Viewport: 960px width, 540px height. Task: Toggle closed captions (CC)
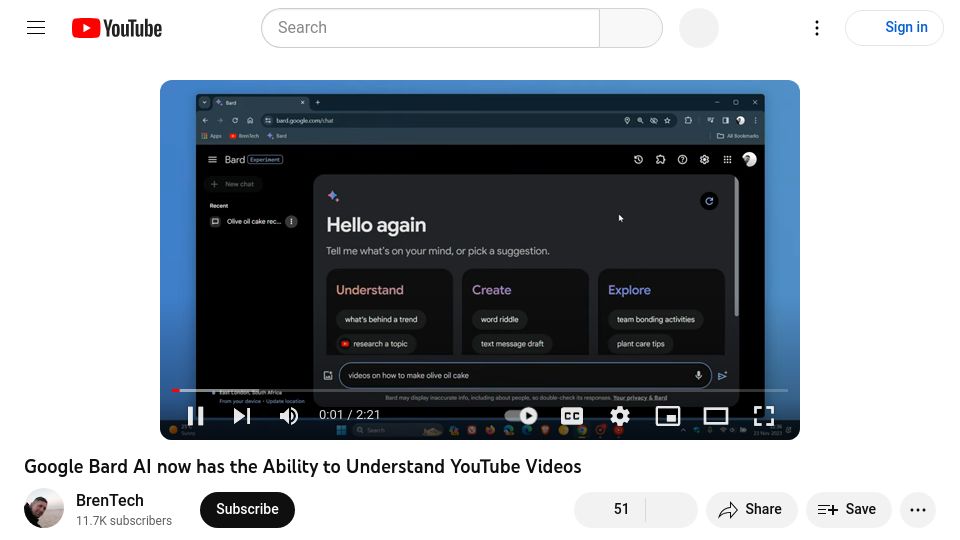[571, 416]
